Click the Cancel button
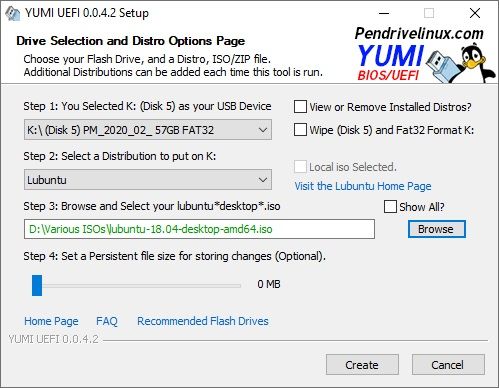499x388 pixels. coord(448,365)
